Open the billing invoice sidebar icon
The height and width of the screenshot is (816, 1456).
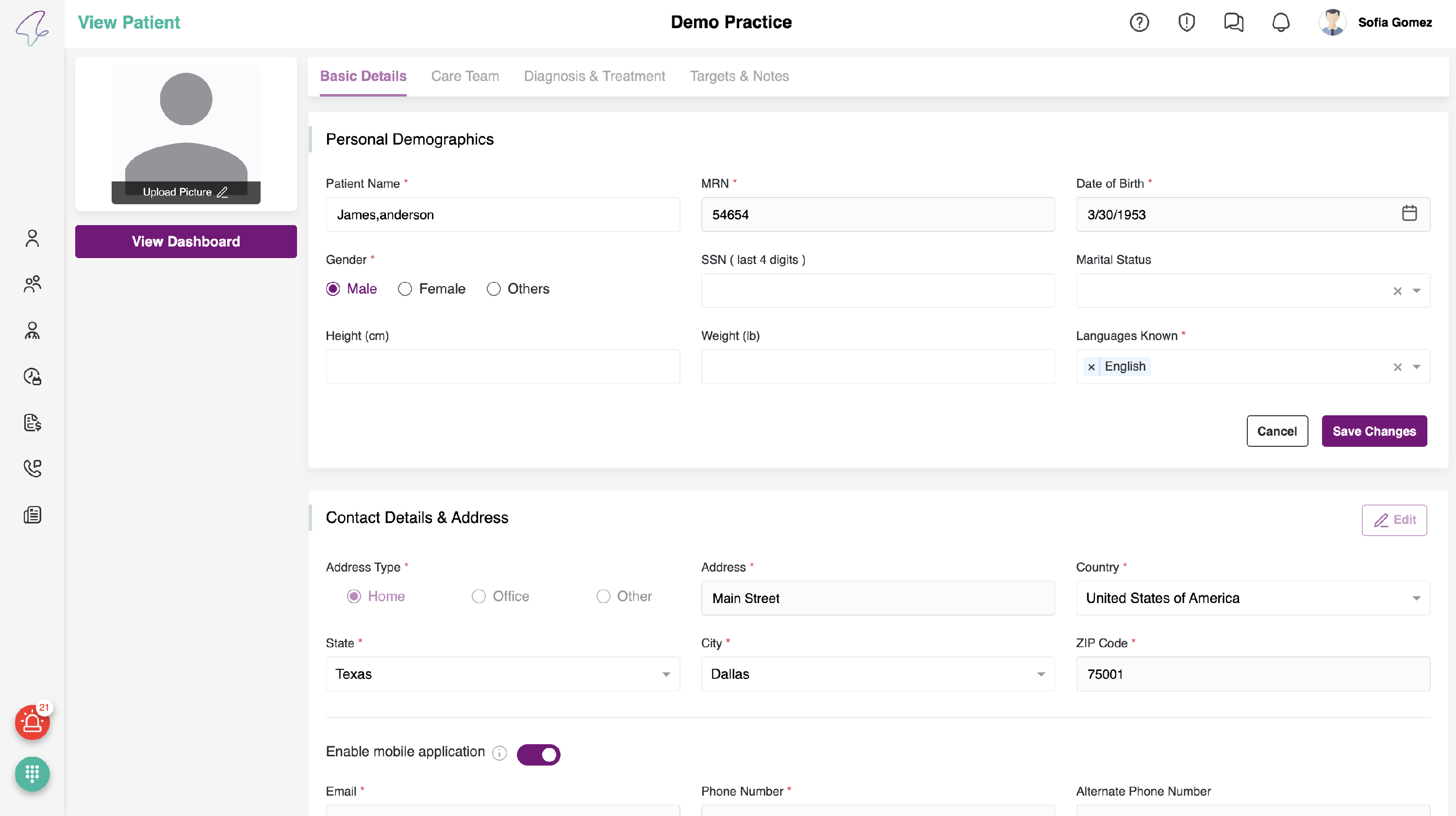(32, 422)
